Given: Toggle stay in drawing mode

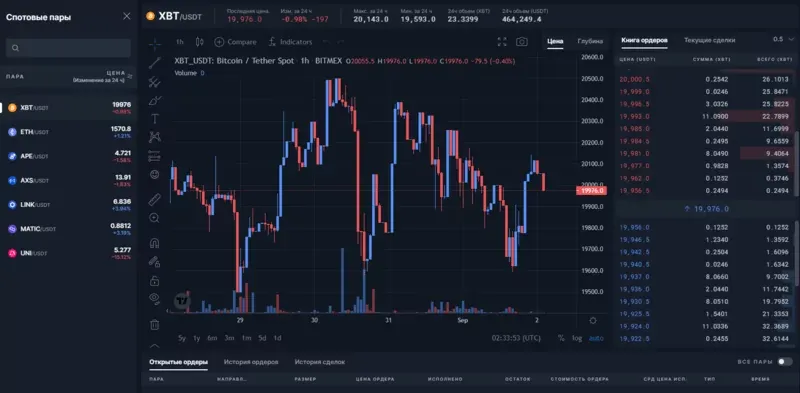Looking at the screenshot, I should pyautogui.click(x=155, y=262).
